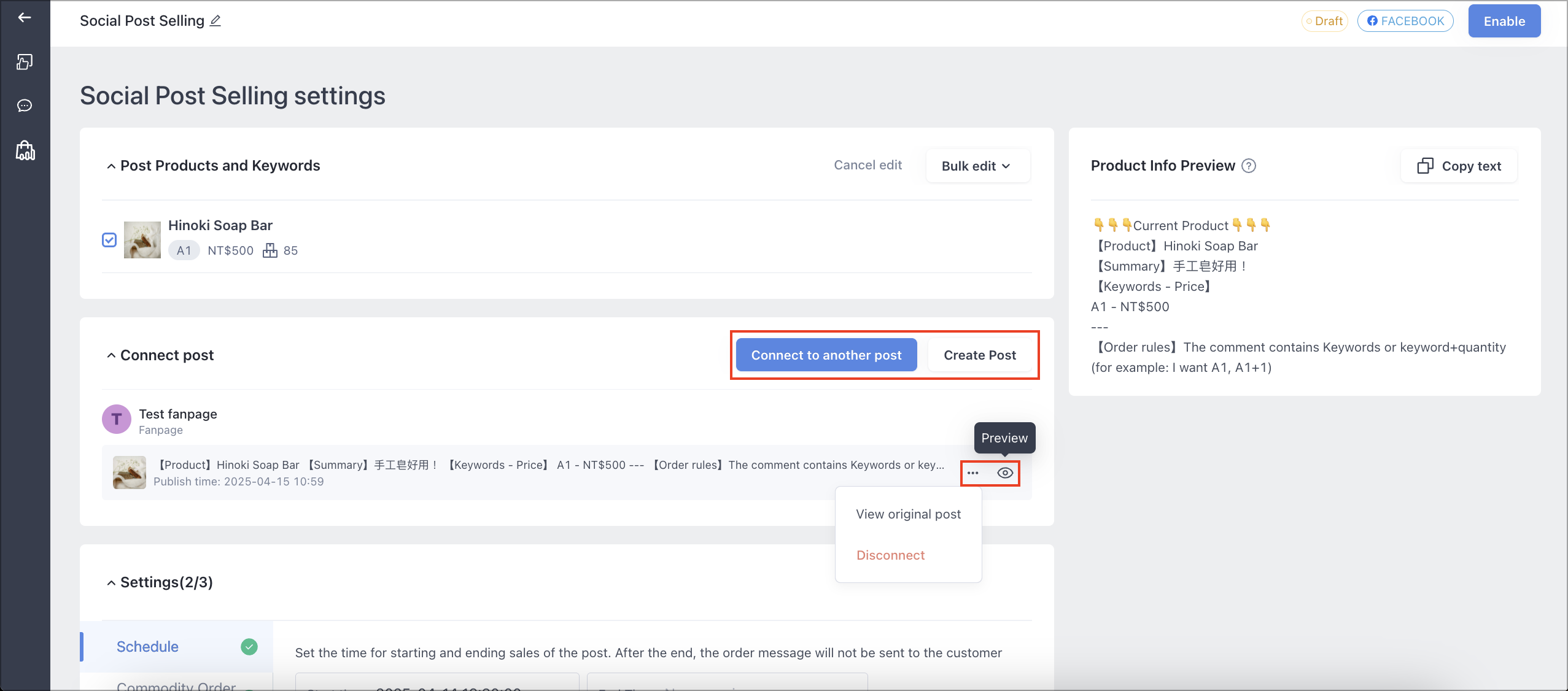Click the eye Preview icon on post
Image resolution: width=1568 pixels, height=691 pixels.
coord(1005,473)
